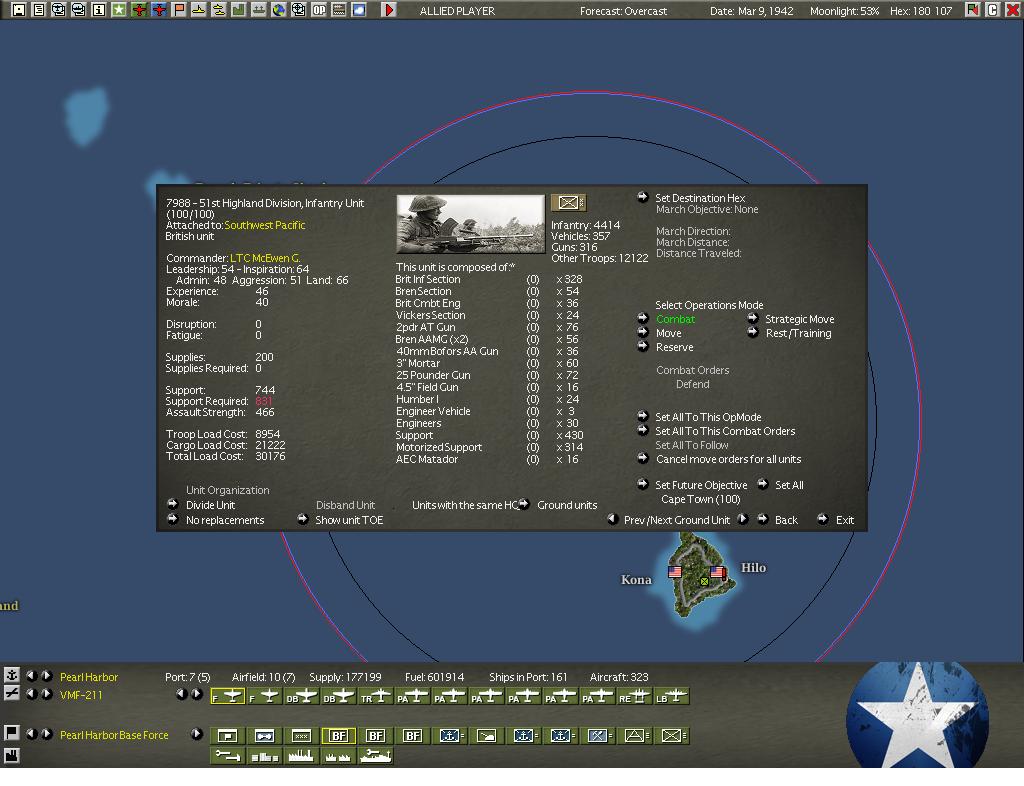This screenshot has height=786, width=1024.
Task: Click the Hilo base on the map
Action: point(718,573)
